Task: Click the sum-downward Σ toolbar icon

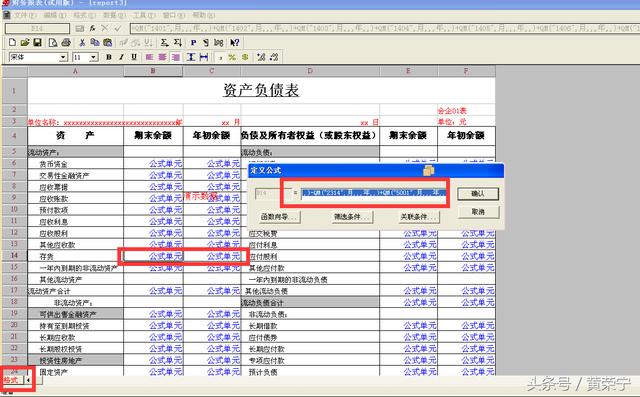Action: tap(178, 42)
